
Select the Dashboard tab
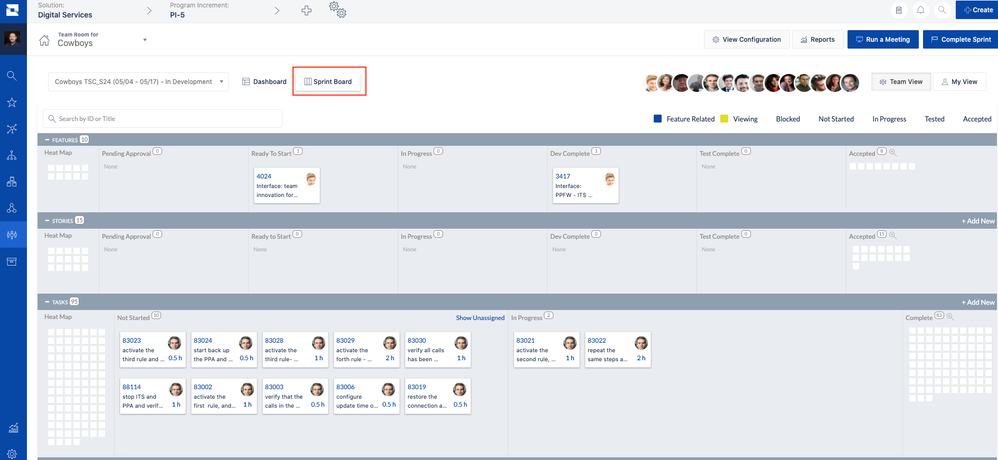pyautogui.click(x=265, y=82)
